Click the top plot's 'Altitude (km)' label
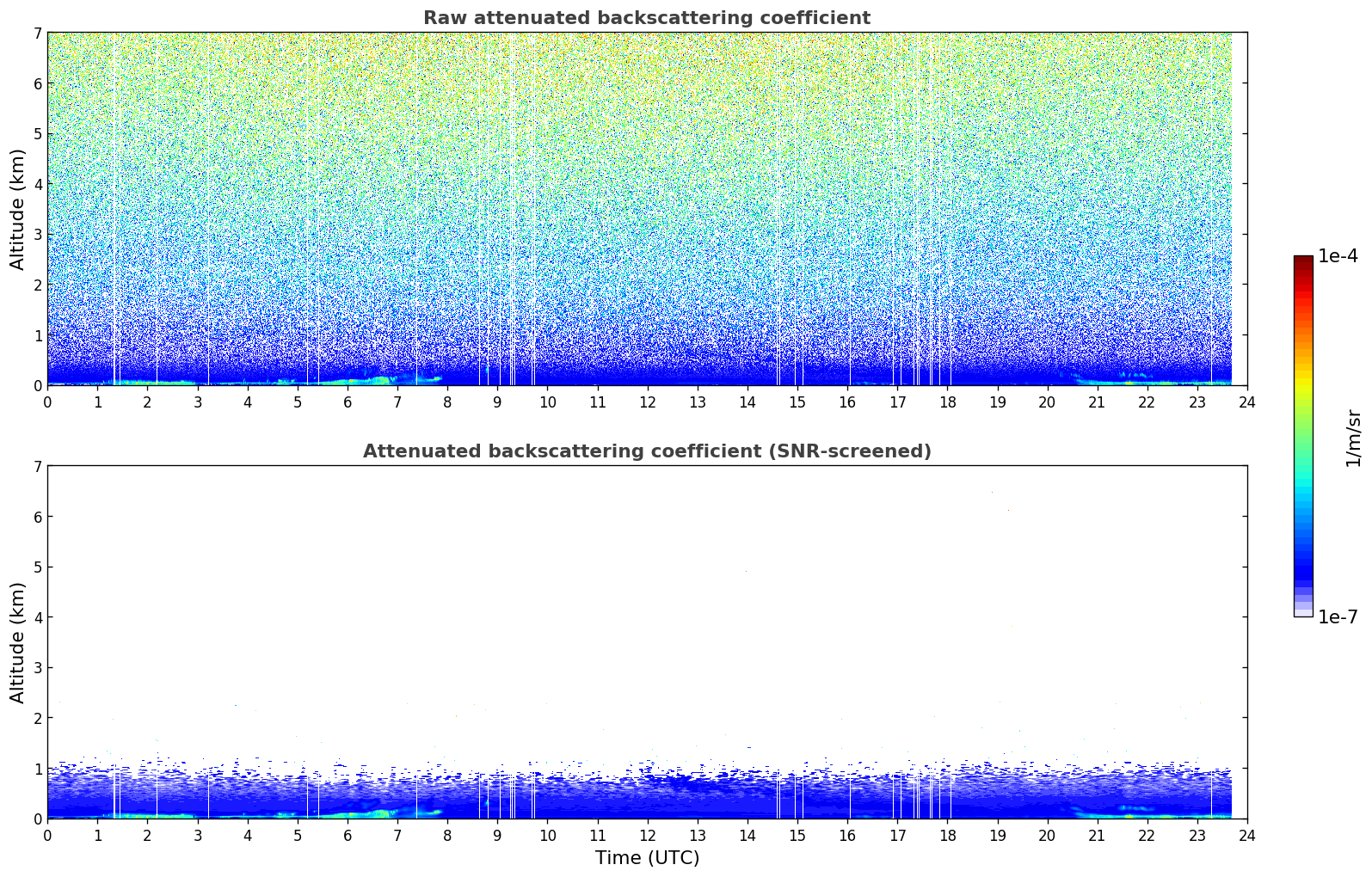This screenshot has width=1372, height=877. coord(18,209)
